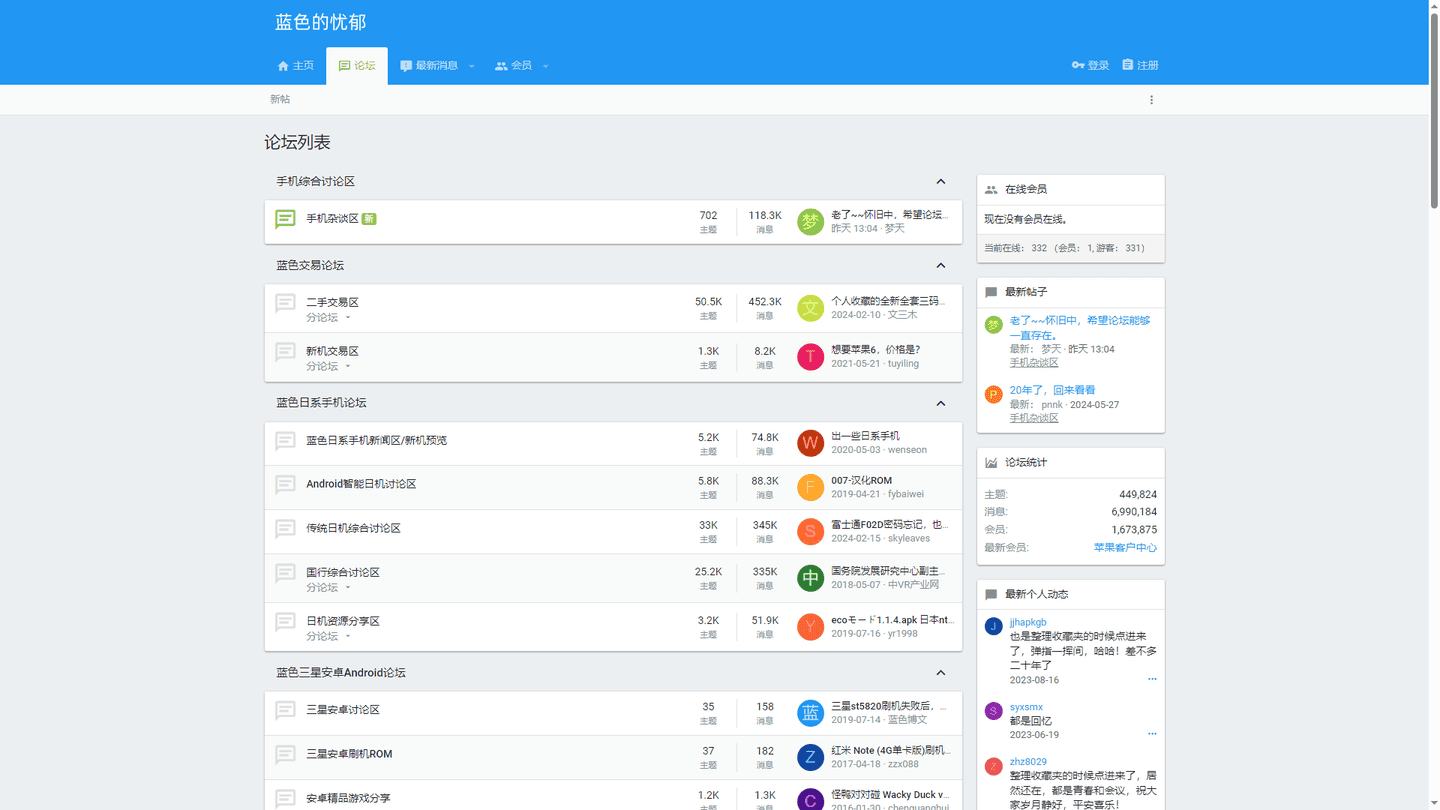Click the green 梦 avatar in 最新帖子 widget
Viewport: 1440px width, 810px height.
click(993, 325)
